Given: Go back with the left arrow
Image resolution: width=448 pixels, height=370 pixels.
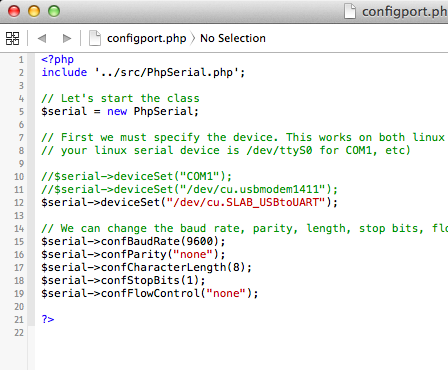Looking at the screenshot, I should (42, 38).
